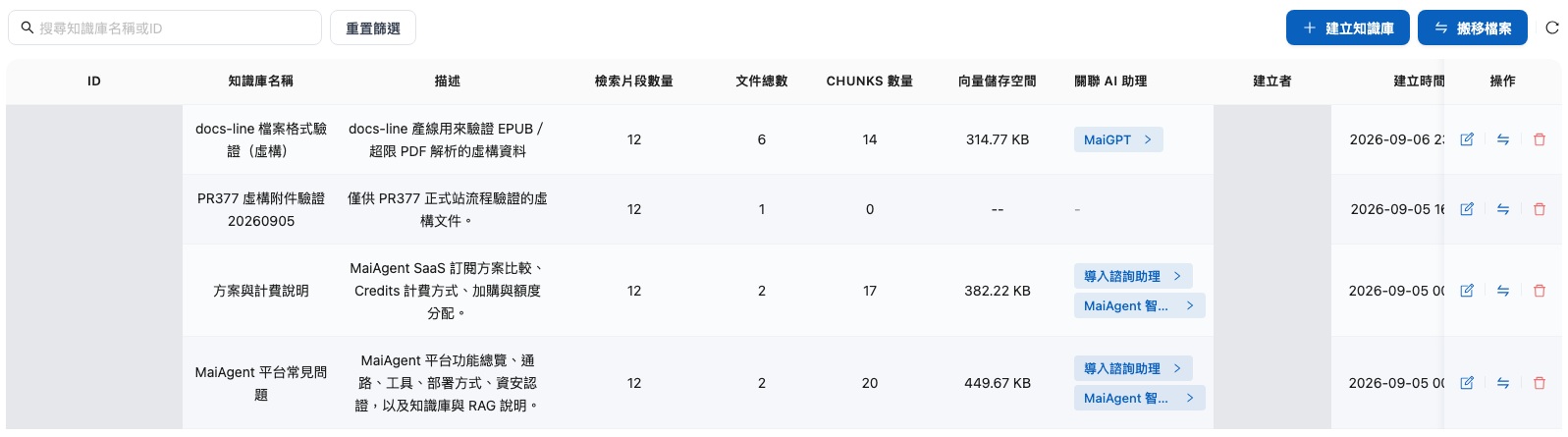Viewport: 1568px width, 437px height.
Task: Select the docs-line 檔案格式驗證 name cell
Action: click(x=261, y=139)
